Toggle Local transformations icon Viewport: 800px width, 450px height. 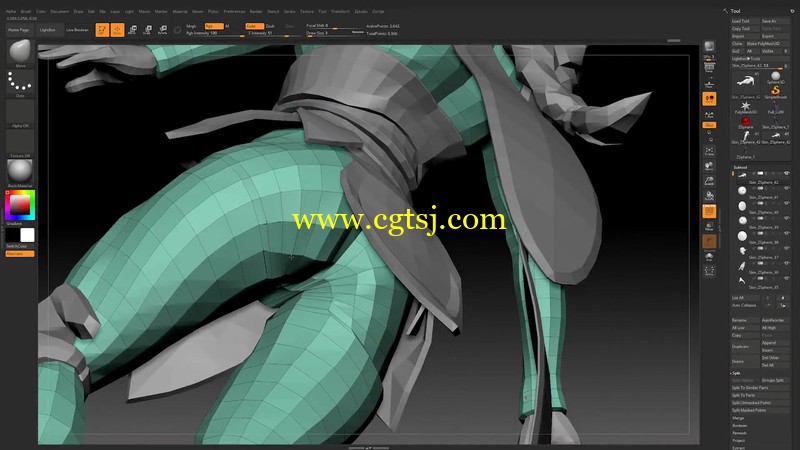click(x=709, y=98)
